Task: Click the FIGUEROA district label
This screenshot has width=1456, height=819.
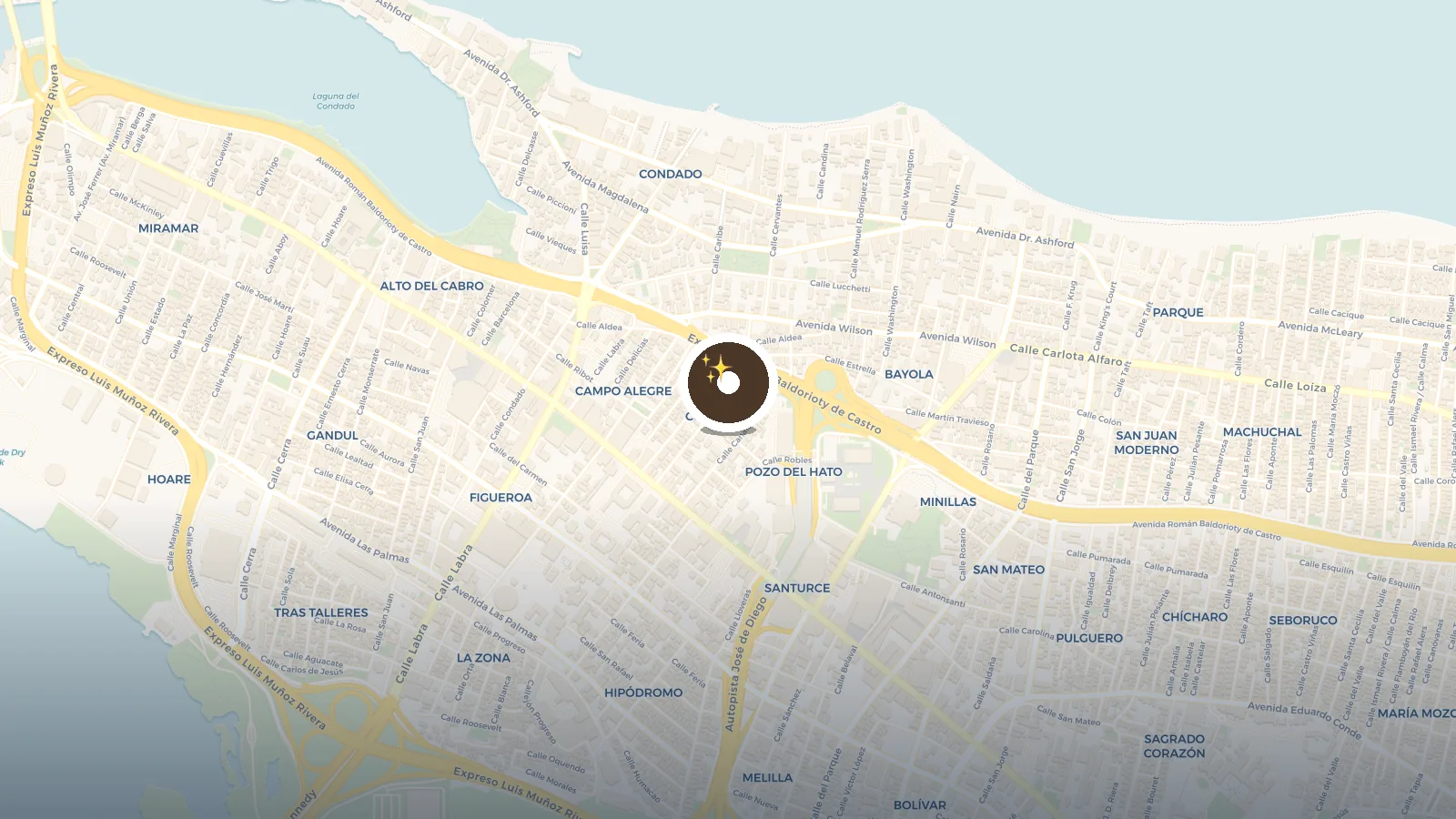Action: click(x=500, y=498)
